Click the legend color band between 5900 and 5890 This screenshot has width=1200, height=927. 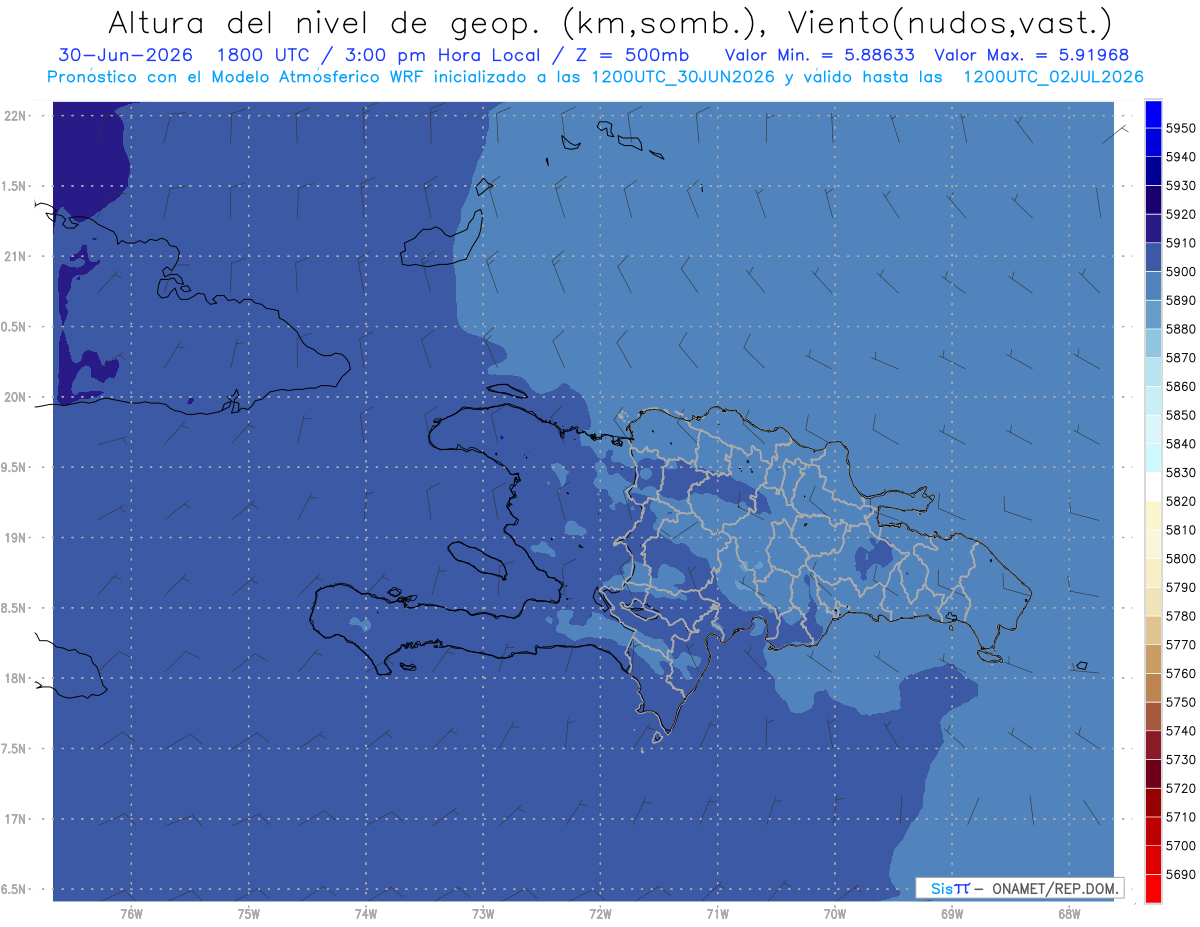[1153, 286]
